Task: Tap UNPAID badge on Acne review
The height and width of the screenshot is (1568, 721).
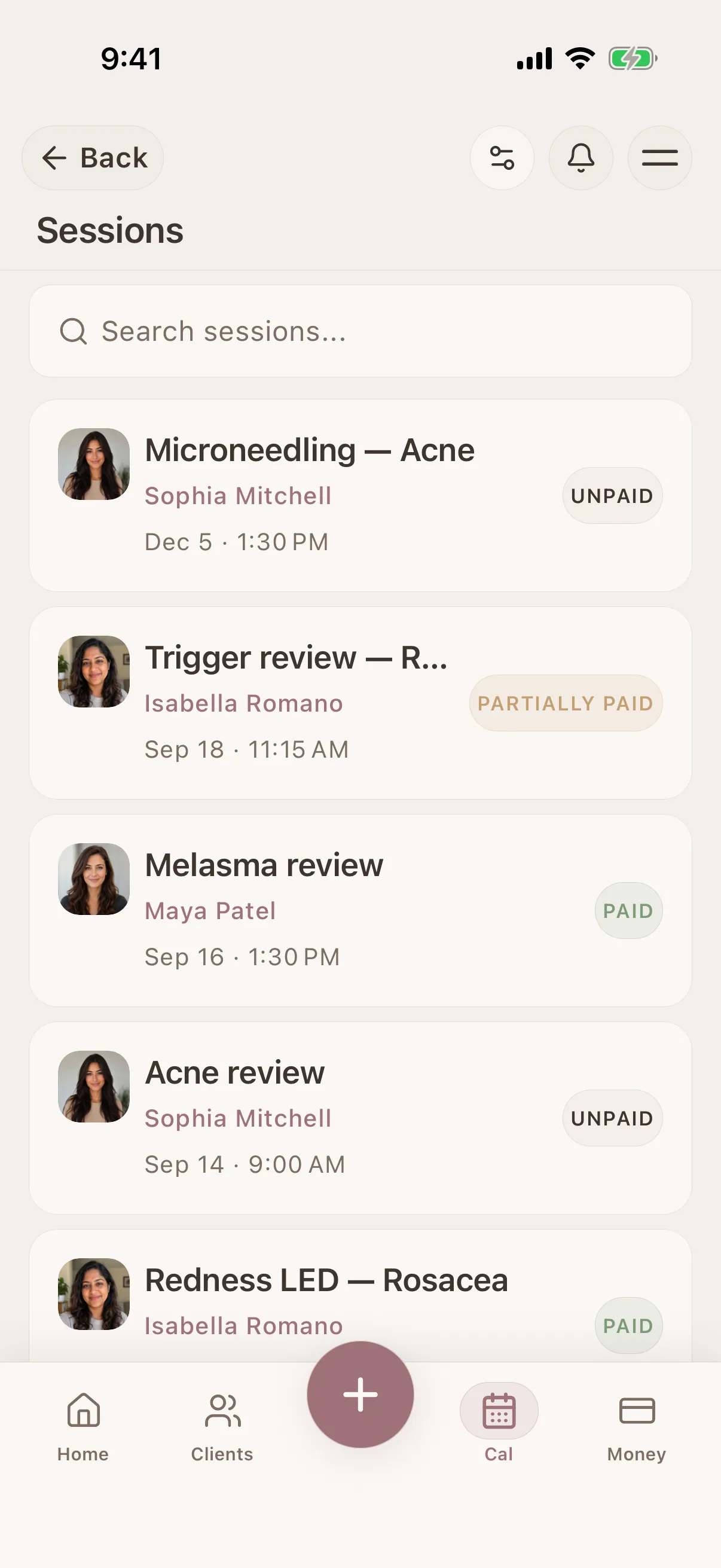Action: coord(612,1118)
